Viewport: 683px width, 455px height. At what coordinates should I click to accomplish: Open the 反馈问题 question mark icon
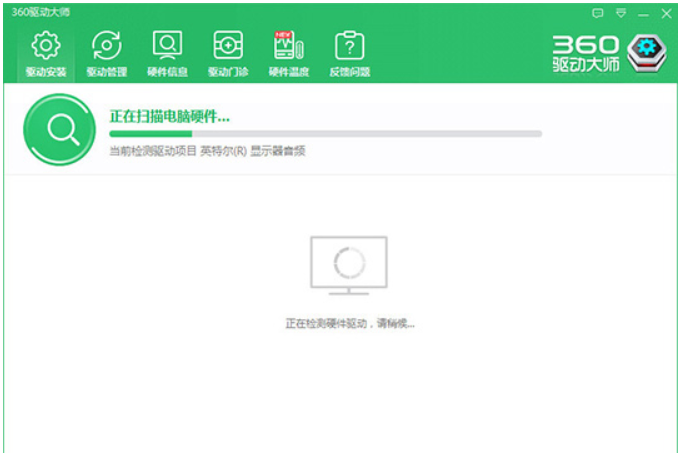point(349,46)
